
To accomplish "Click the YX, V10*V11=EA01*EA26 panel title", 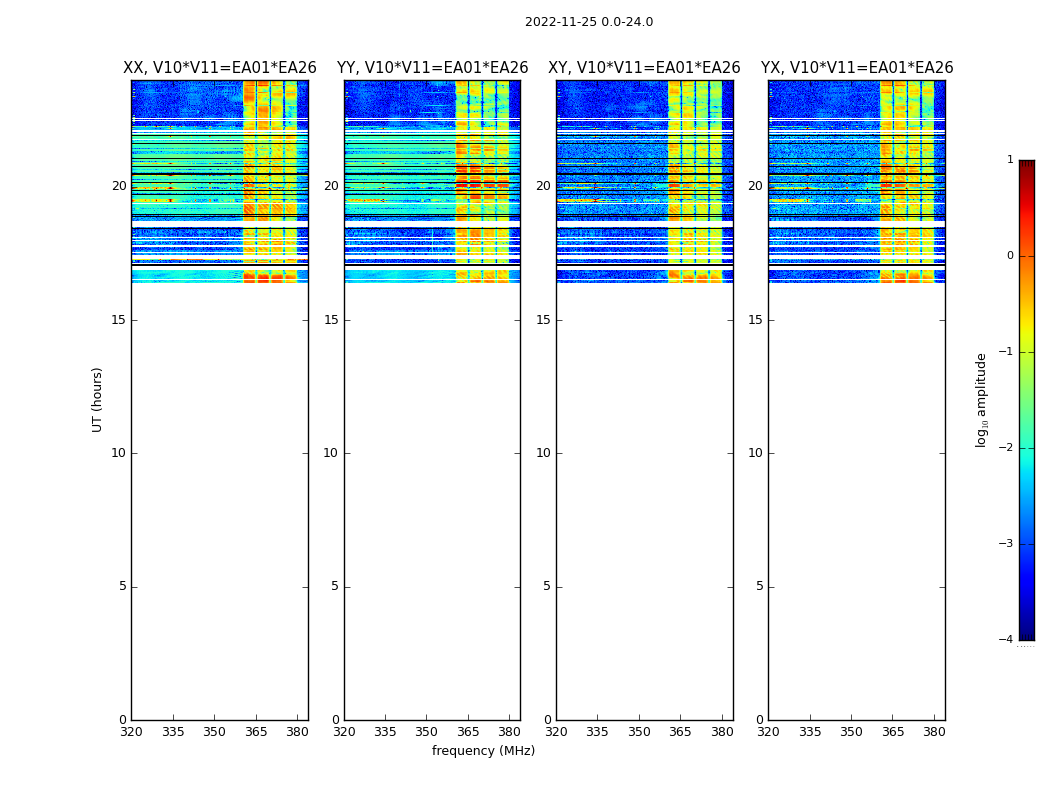I will (x=856, y=68).
